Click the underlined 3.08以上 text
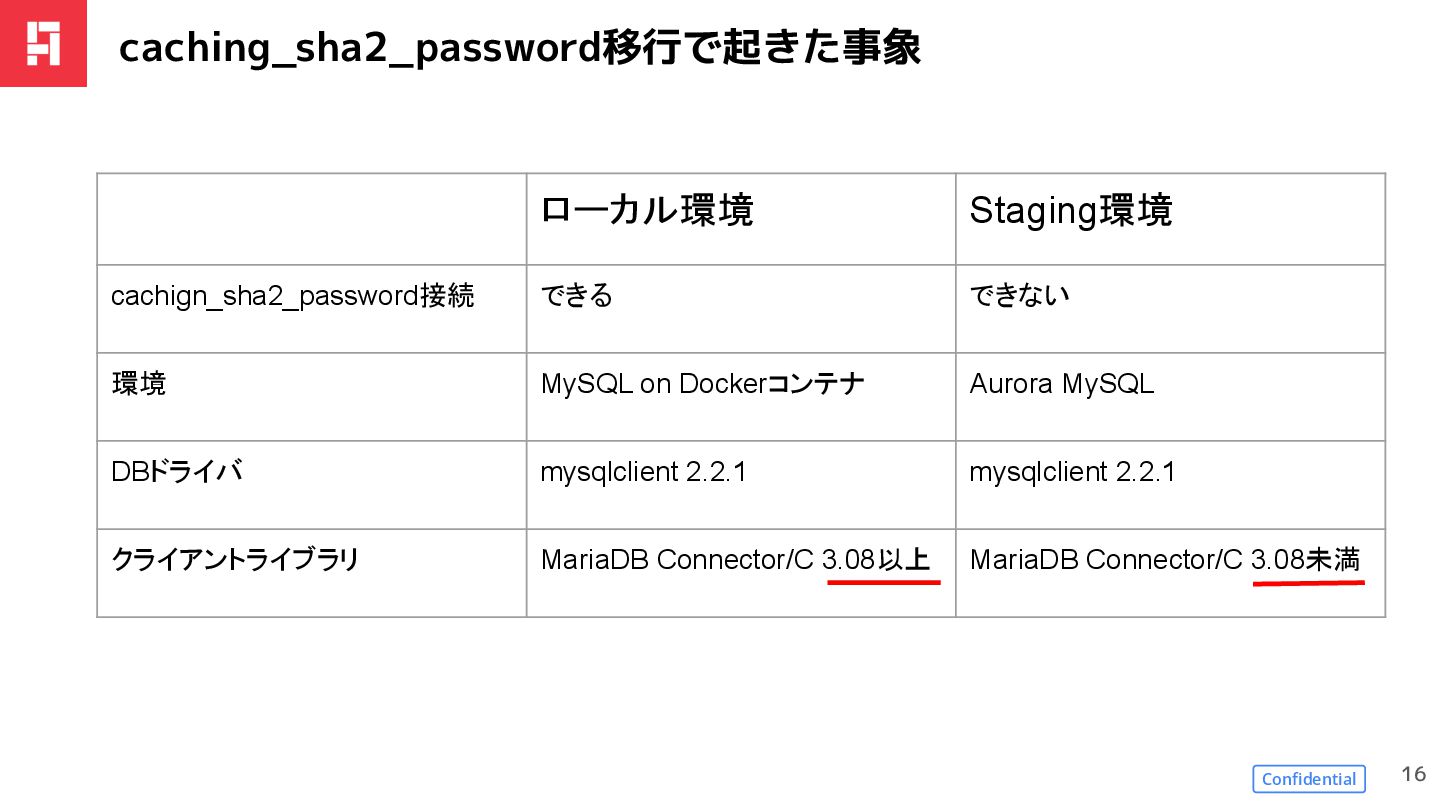This screenshot has height=810, width=1440. pos(876,560)
